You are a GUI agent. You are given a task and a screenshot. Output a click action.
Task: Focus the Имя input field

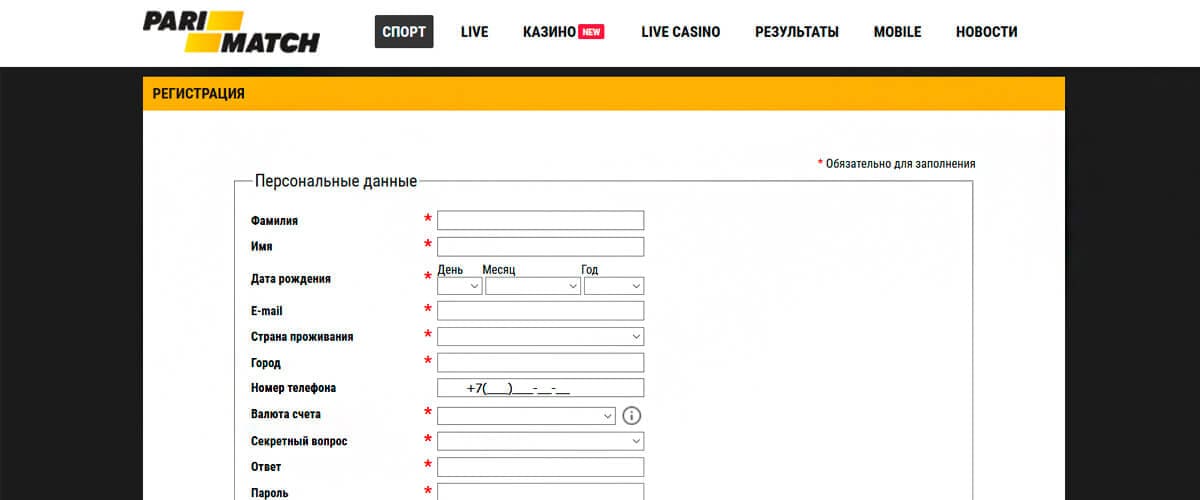pos(541,247)
